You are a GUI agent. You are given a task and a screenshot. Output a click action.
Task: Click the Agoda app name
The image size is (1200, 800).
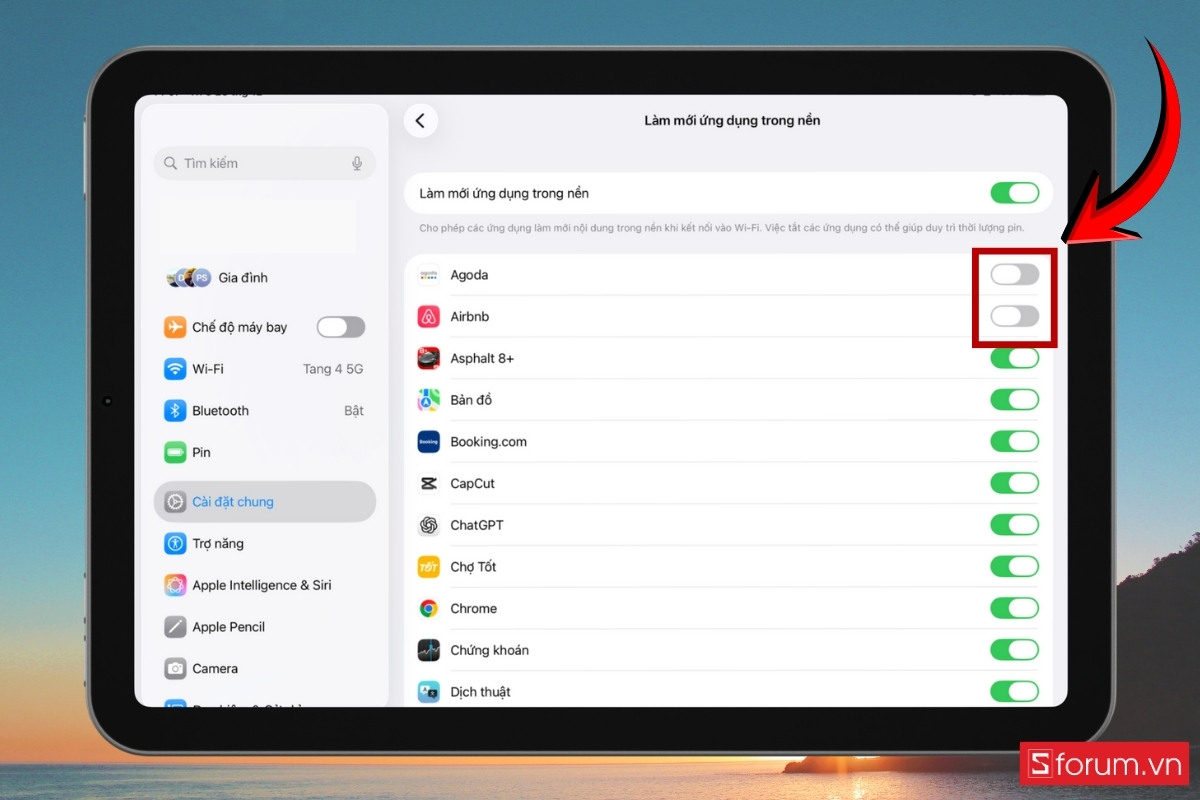[469, 275]
